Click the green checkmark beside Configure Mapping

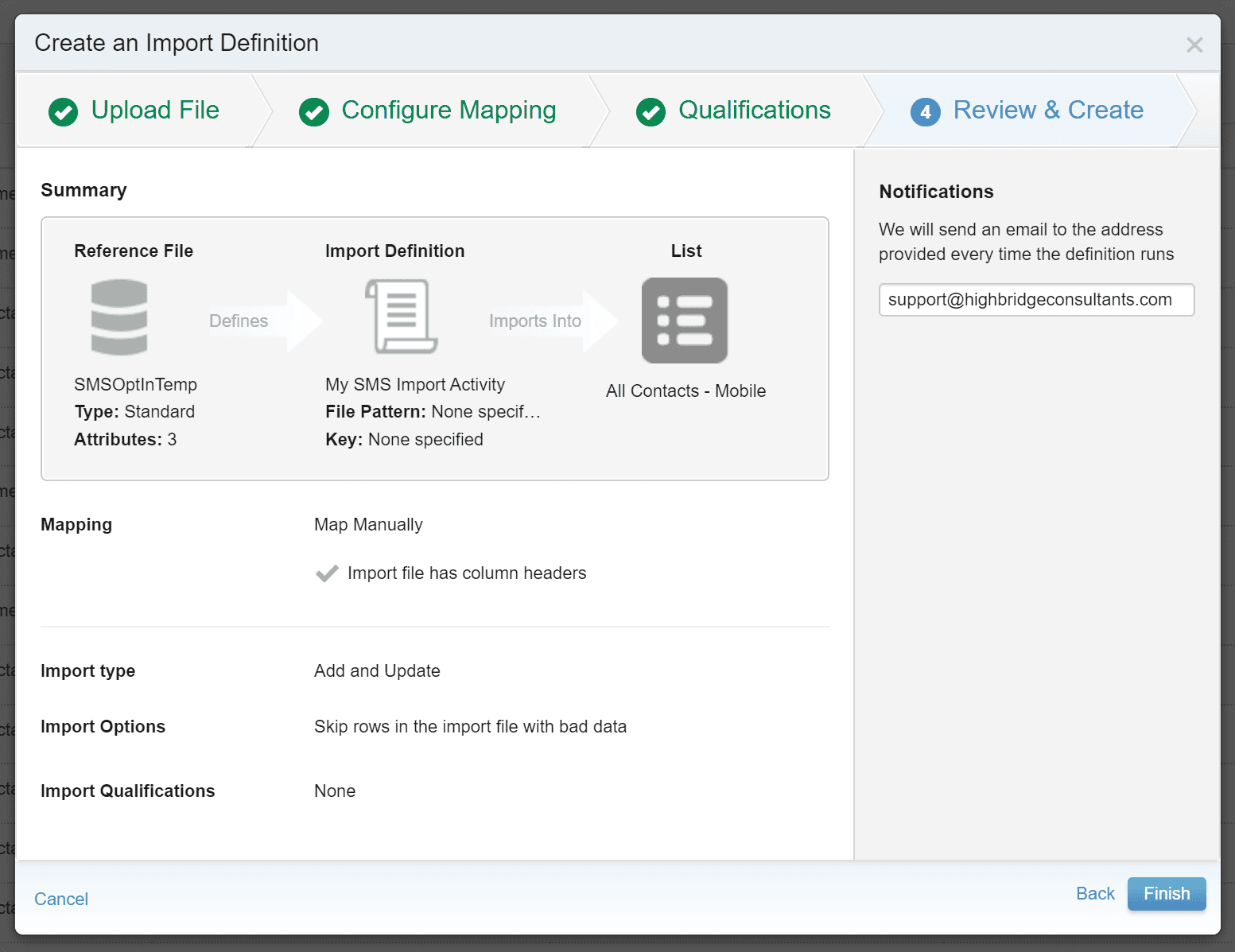point(314,112)
